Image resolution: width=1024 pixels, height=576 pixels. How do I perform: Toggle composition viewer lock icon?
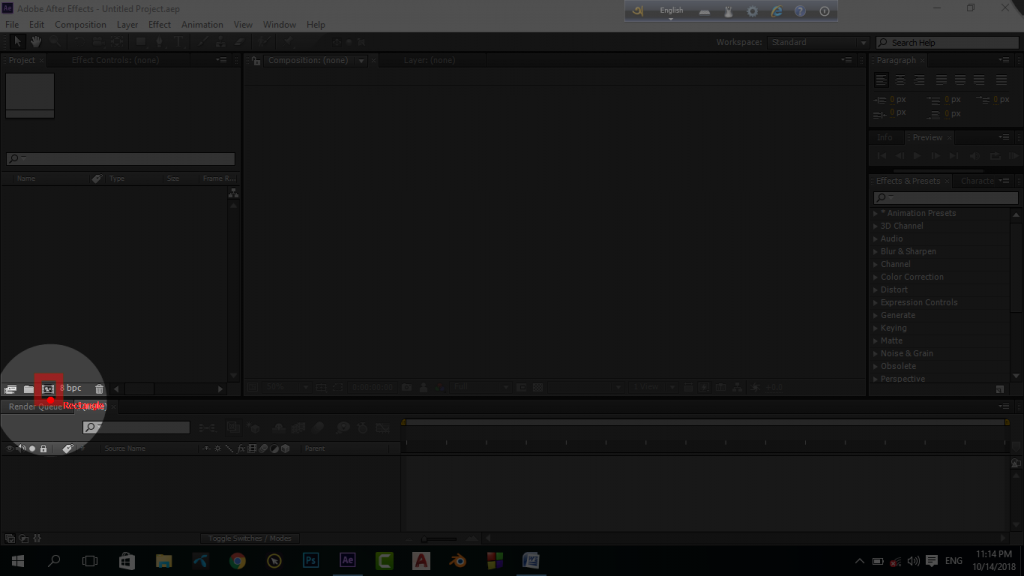(256, 61)
